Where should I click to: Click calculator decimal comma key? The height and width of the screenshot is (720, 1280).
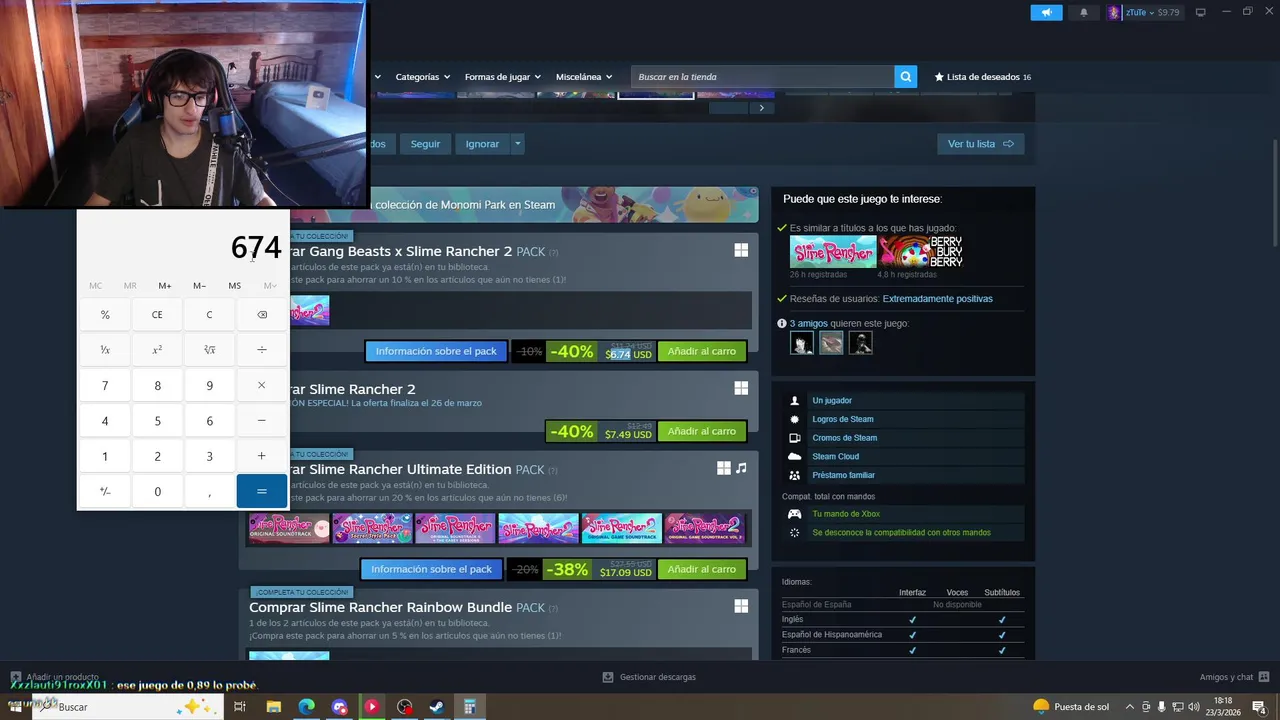coord(209,491)
